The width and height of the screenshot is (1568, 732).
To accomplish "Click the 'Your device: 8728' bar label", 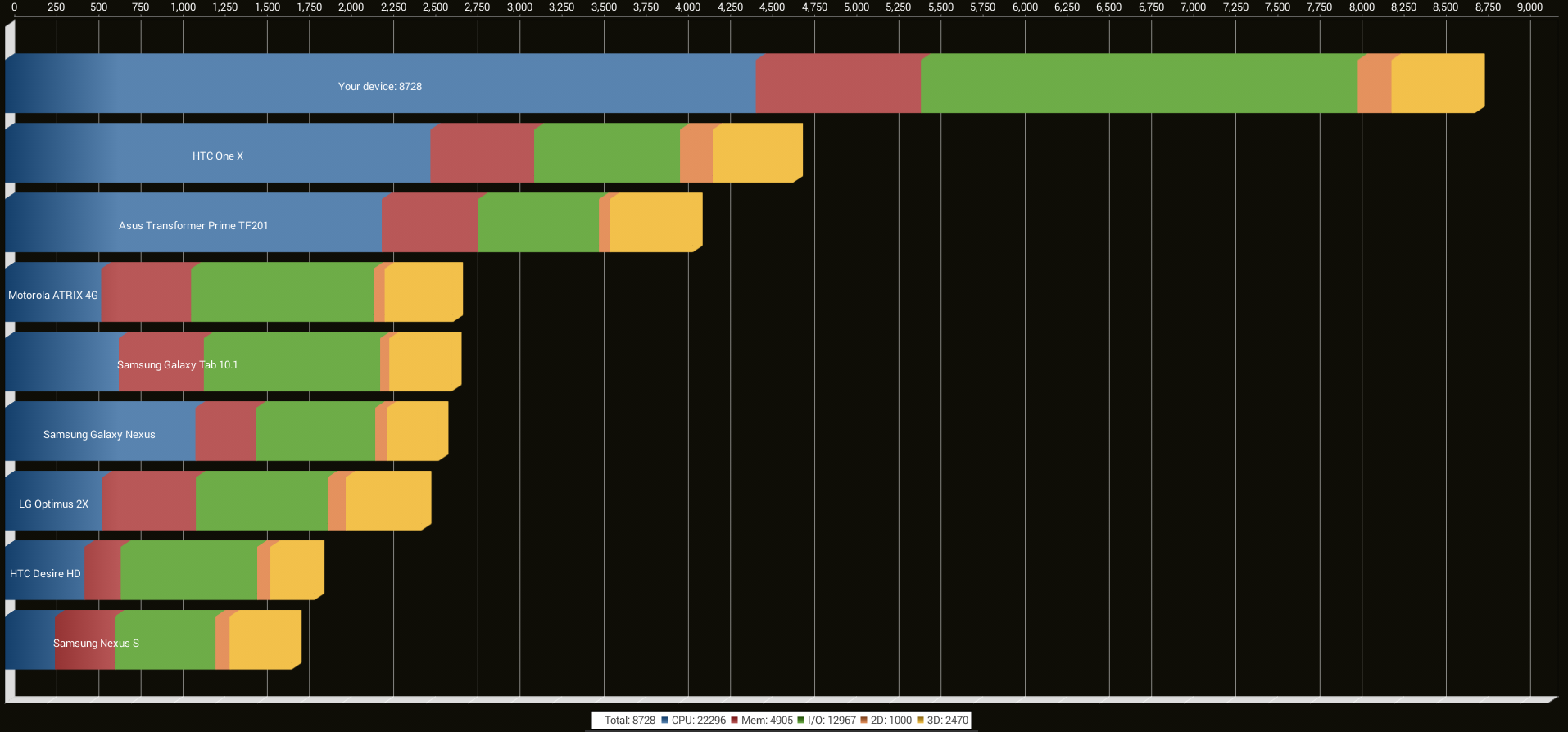I will 380,86.
